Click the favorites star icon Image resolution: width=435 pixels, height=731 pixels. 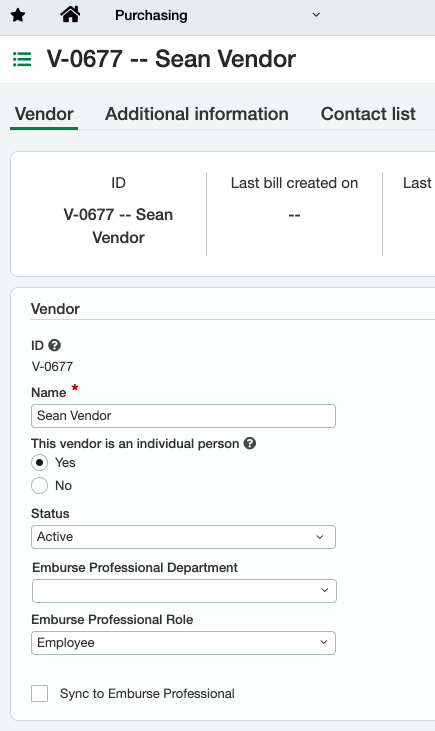pyautogui.click(x=18, y=15)
